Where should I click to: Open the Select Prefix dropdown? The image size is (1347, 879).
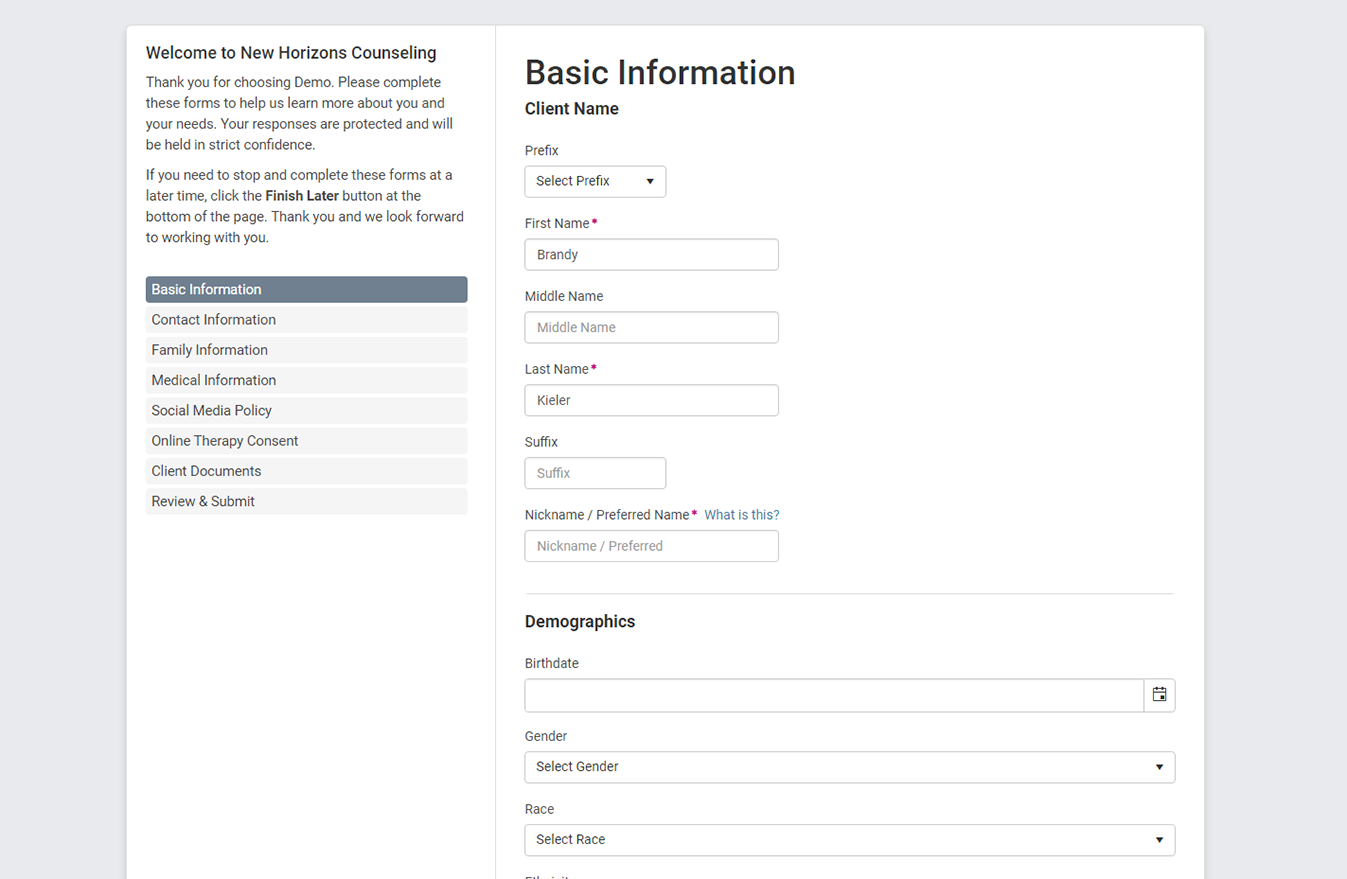[x=595, y=181]
